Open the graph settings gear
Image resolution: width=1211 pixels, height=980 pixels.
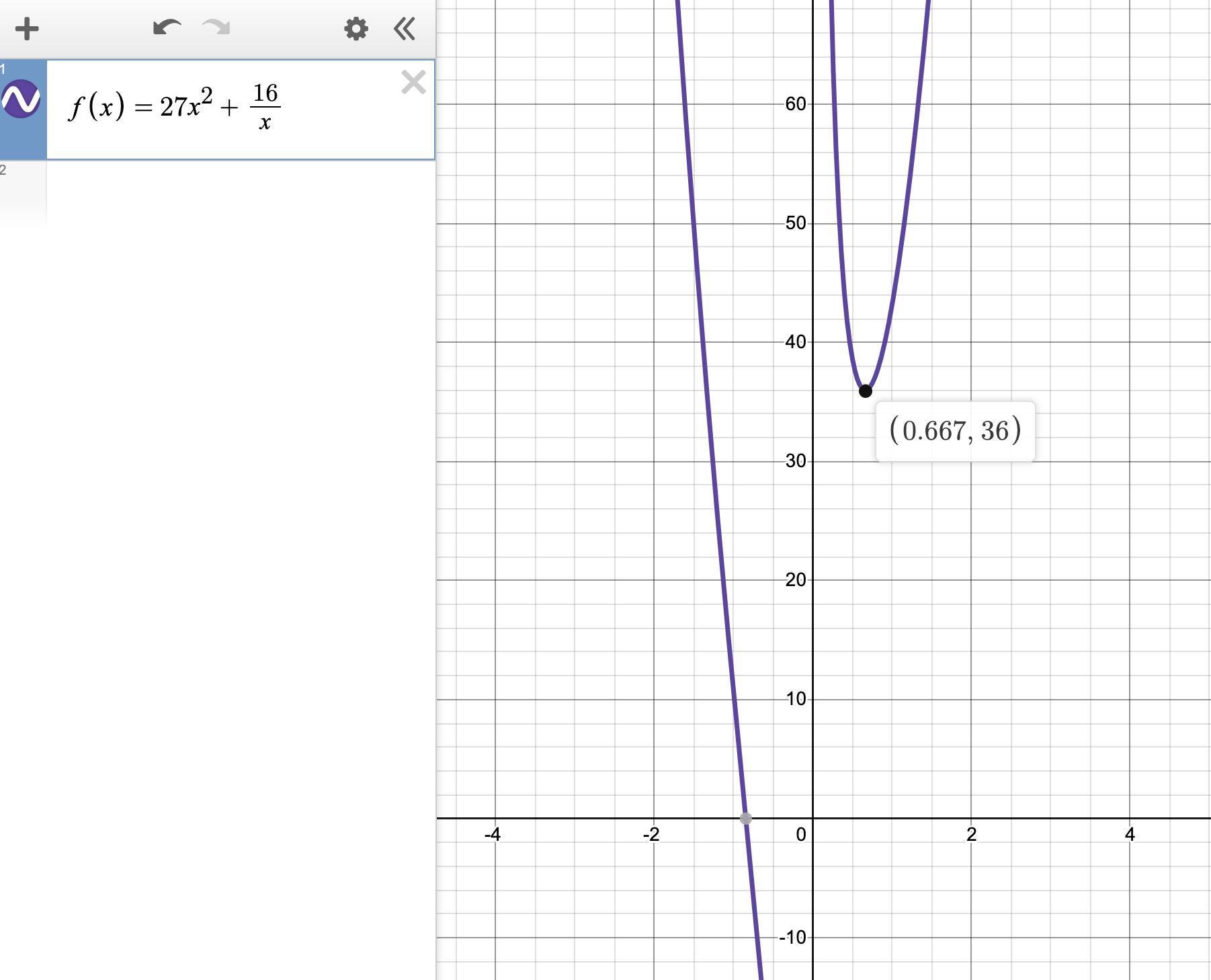[x=356, y=29]
